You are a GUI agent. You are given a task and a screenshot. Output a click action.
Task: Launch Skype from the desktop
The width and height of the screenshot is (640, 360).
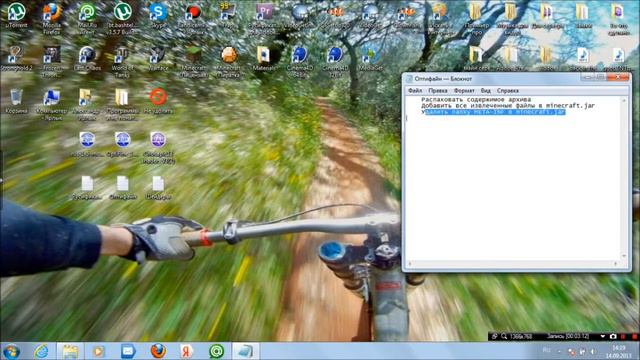click(x=158, y=16)
